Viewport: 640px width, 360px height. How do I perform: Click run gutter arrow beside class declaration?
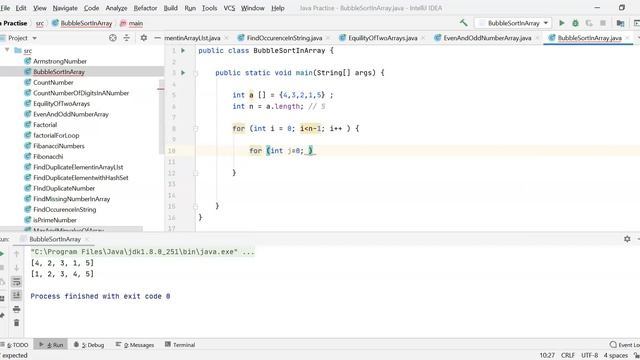[183, 51]
